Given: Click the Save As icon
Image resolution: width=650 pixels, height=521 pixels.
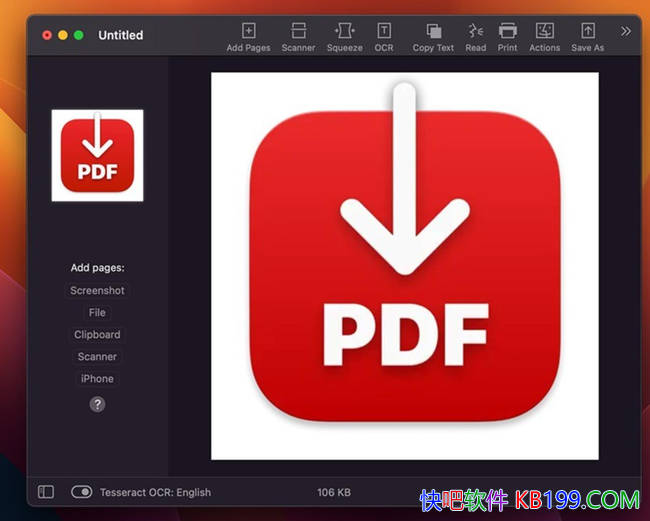Looking at the screenshot, I should pos(588,31).
